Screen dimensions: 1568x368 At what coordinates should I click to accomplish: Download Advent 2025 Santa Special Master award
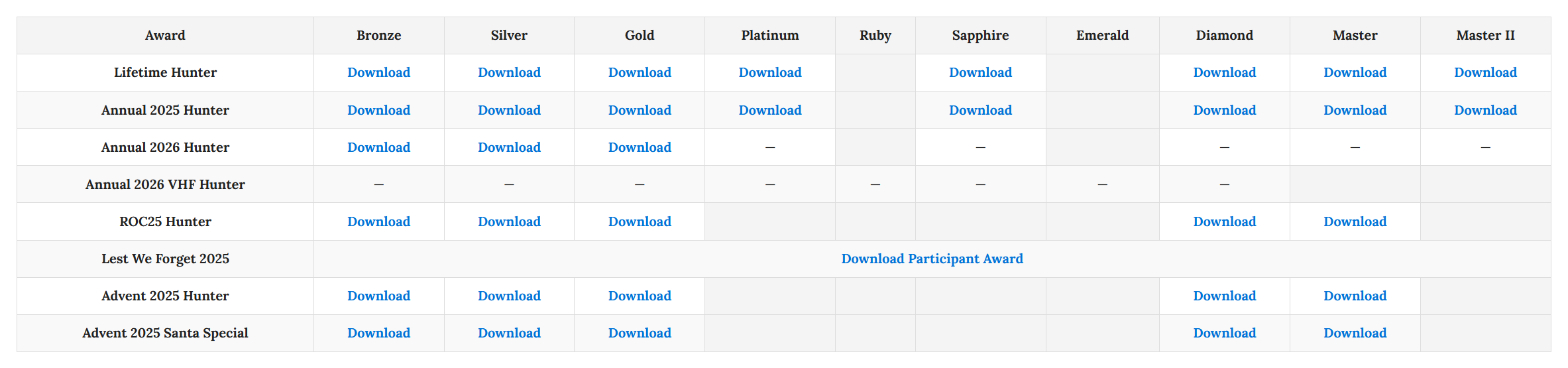(1355, 333)
